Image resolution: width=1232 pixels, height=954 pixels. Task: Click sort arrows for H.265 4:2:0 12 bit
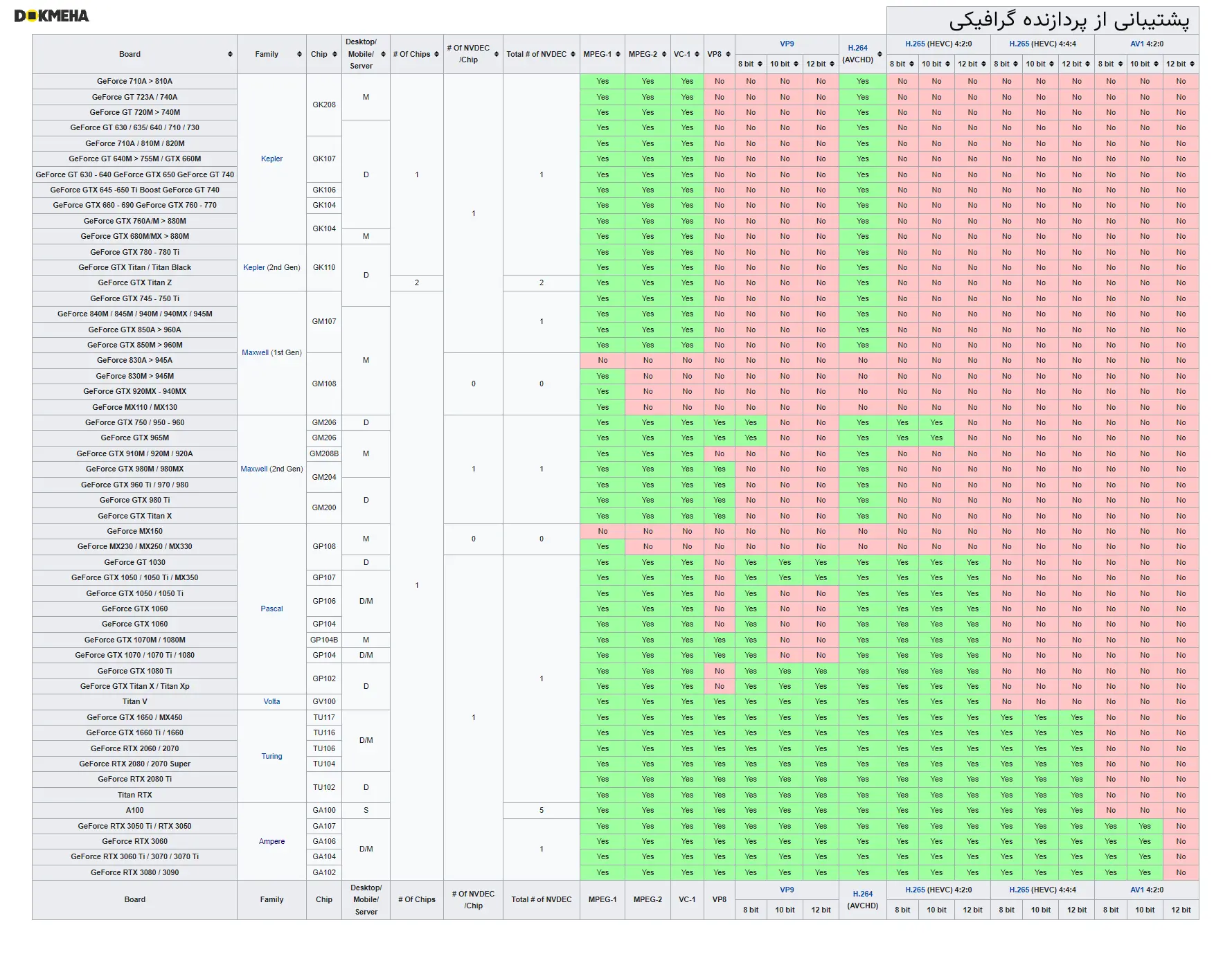coord(983,64)
